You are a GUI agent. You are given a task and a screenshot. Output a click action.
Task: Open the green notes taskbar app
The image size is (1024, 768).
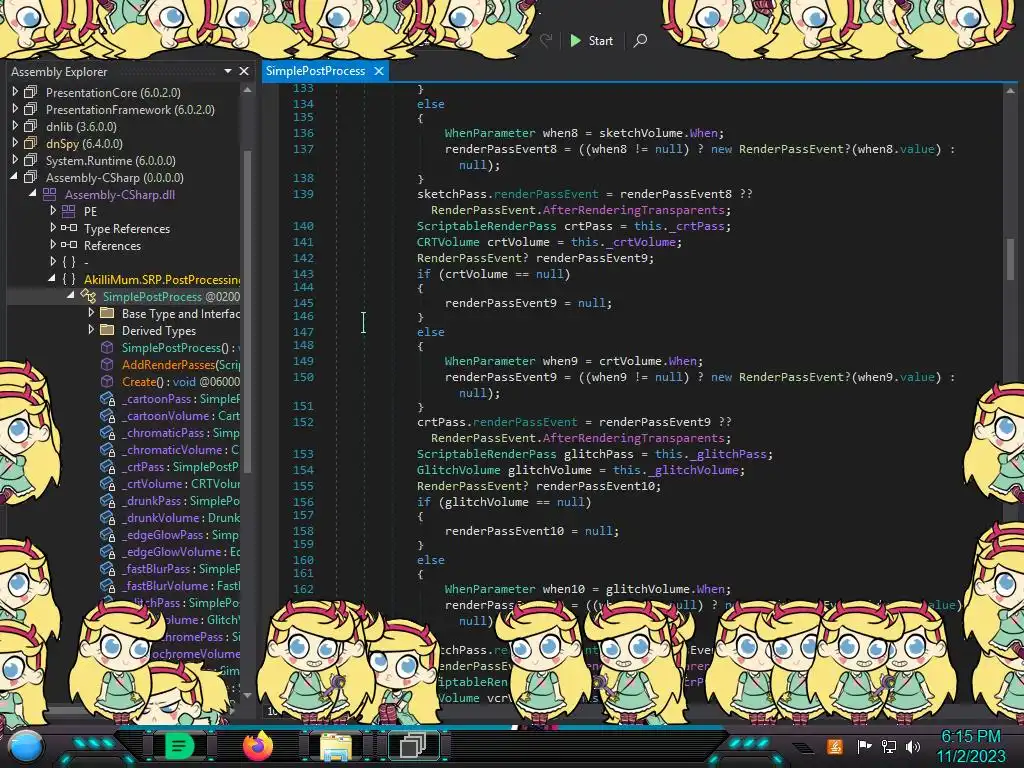tap(179, 746)
